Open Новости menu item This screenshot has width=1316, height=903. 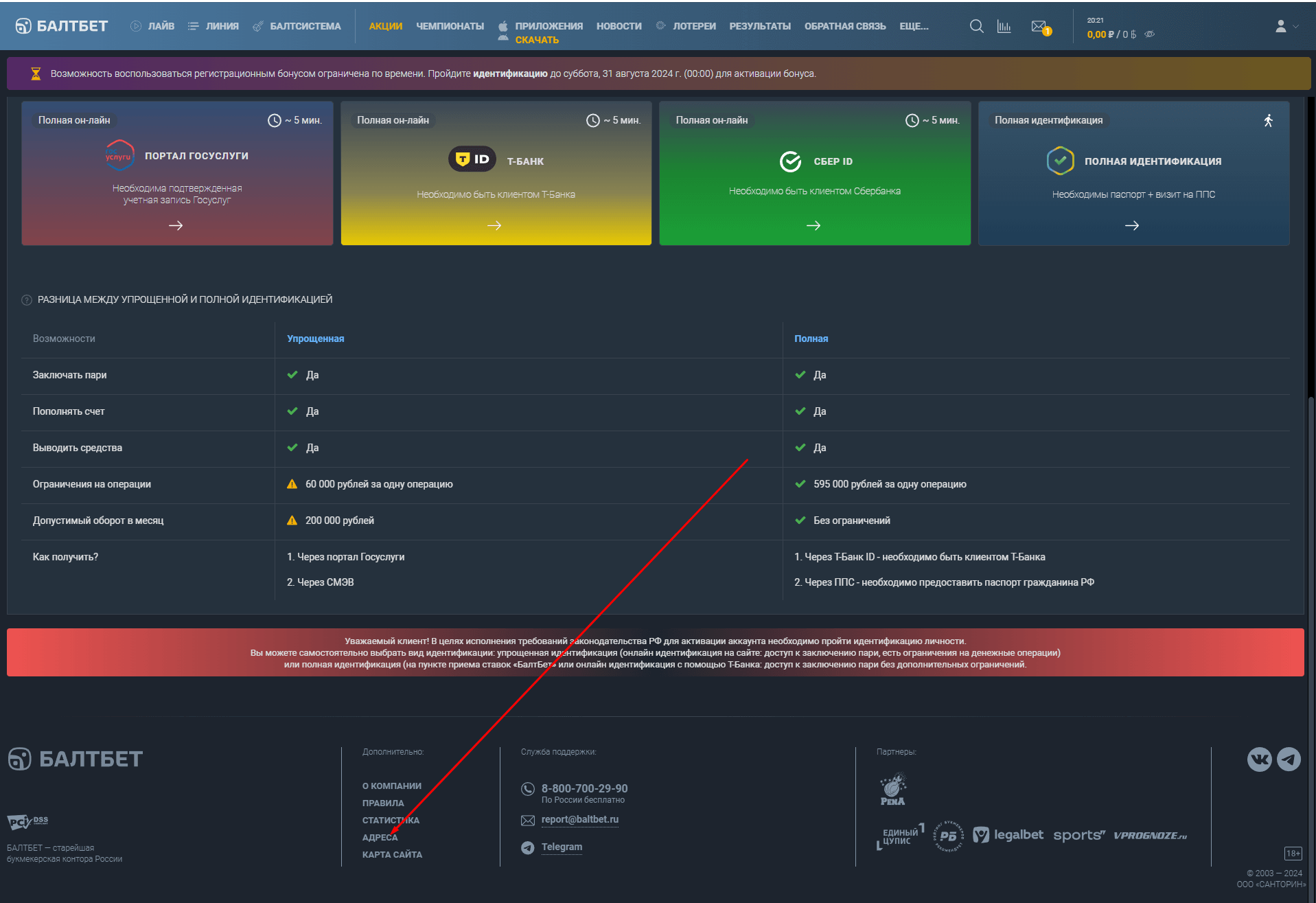click(x=619, y=26)
